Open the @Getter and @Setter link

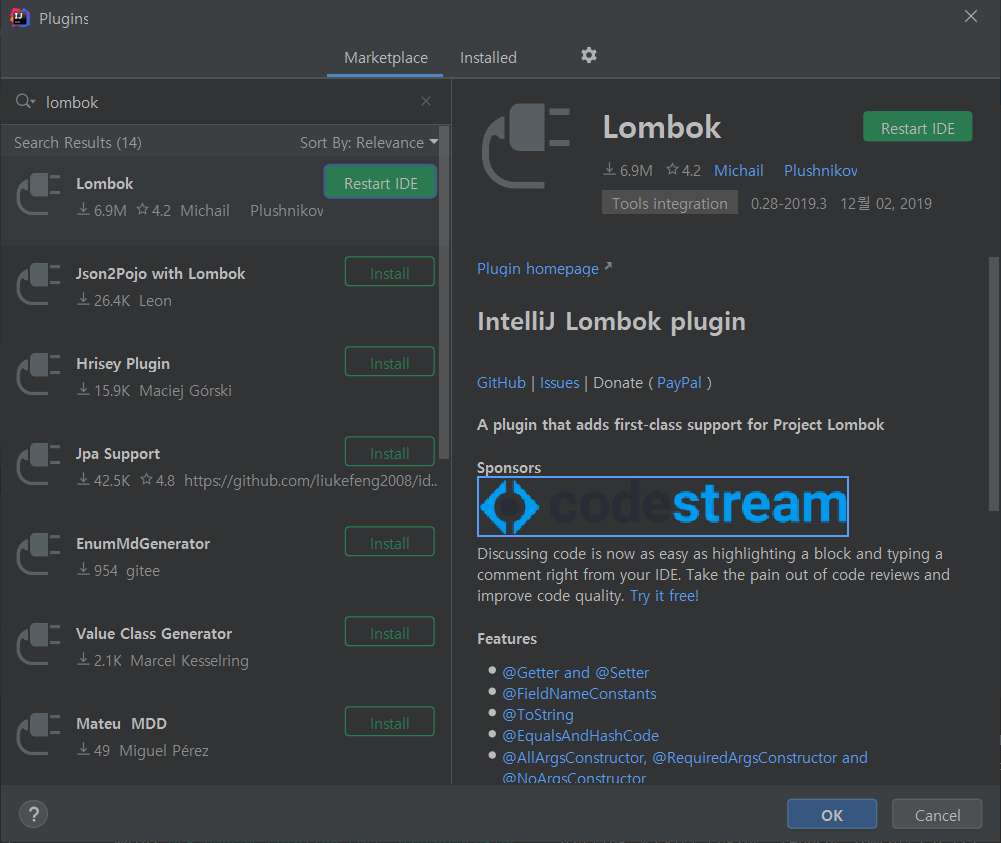[575, 673]
